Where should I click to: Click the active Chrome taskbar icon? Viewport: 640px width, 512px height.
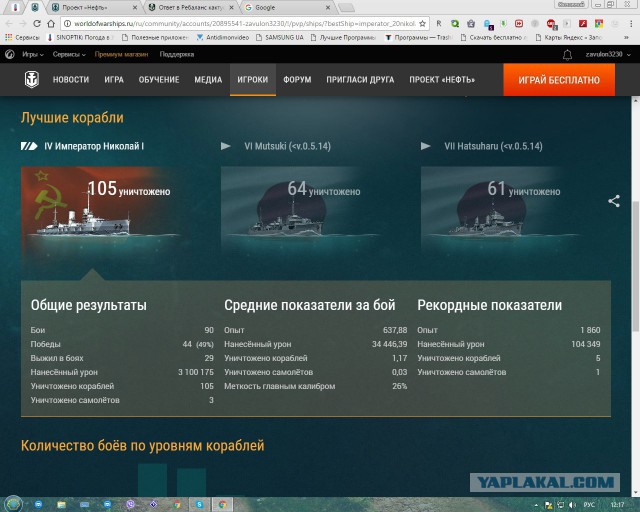tap(222, 505)
